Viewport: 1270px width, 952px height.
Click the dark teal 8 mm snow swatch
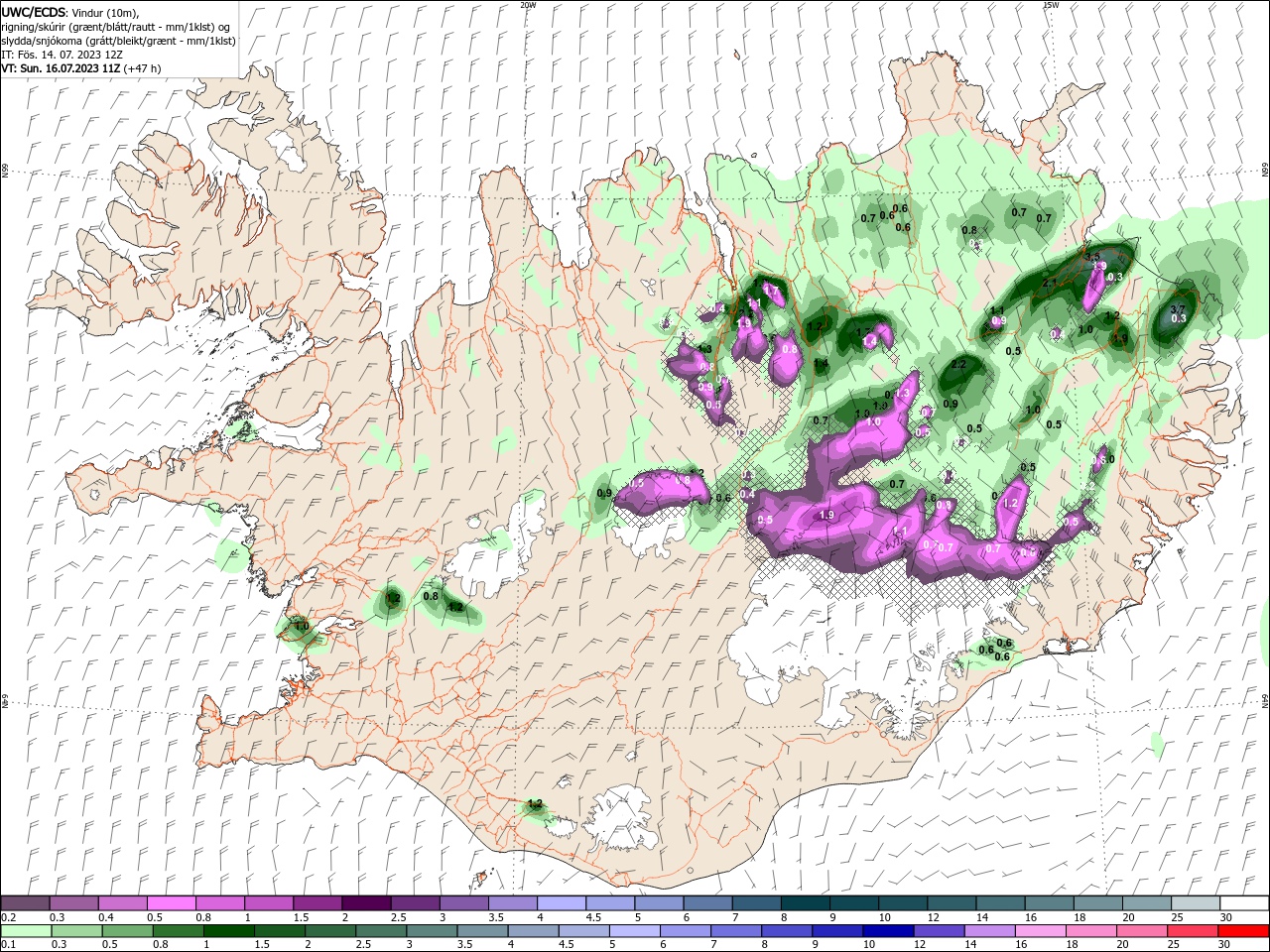pos(805,903)
